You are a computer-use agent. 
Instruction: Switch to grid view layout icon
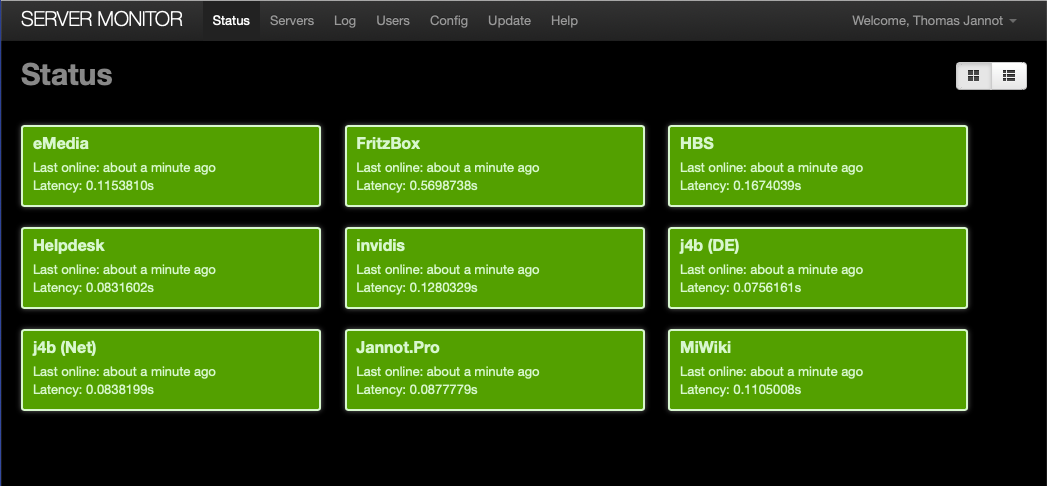click(974, 75)
